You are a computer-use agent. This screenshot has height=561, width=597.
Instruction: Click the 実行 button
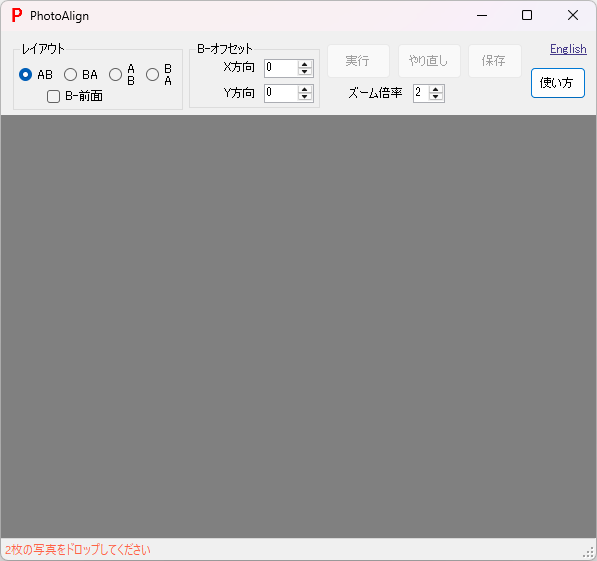point(358,61)
